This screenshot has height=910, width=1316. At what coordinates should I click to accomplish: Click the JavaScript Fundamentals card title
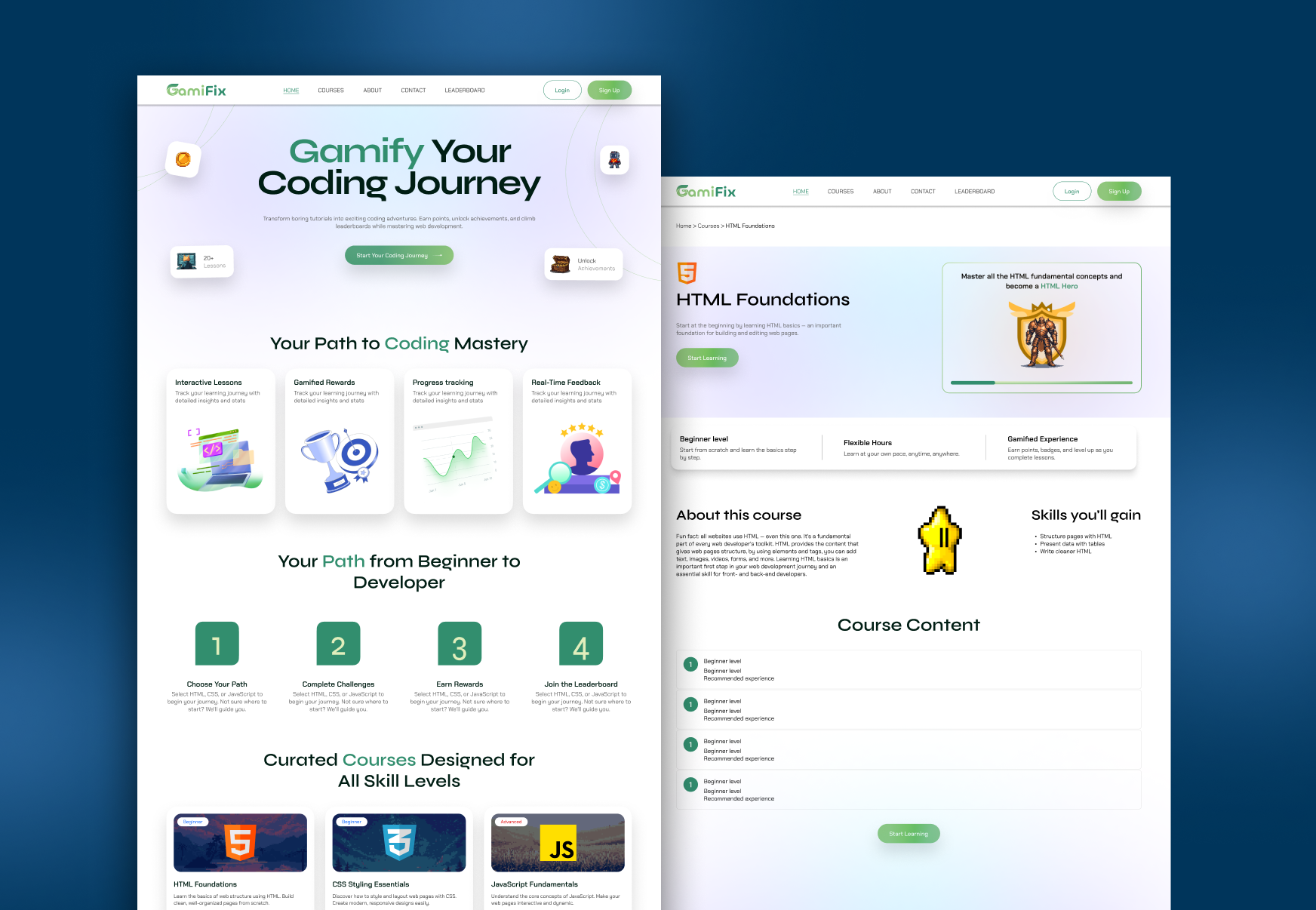(x=535, y=884)
